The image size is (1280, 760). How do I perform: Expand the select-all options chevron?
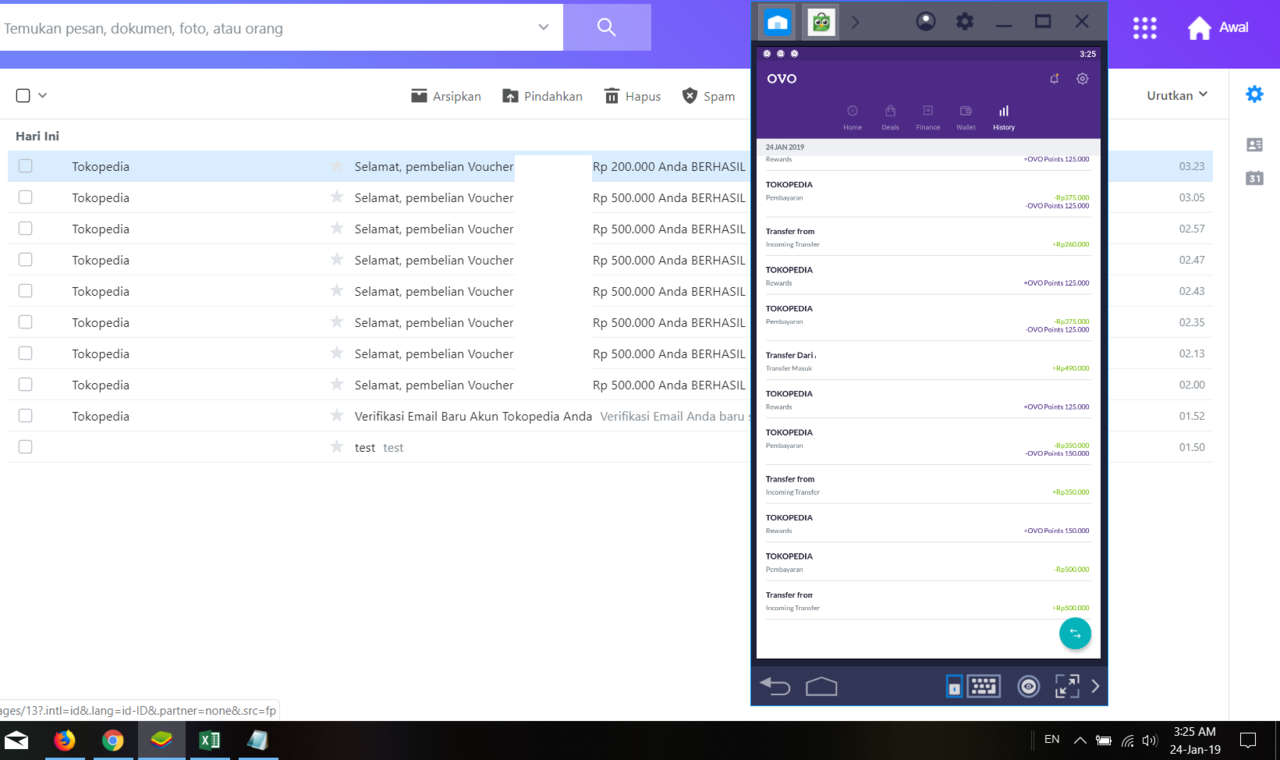(x=43, y=96)
